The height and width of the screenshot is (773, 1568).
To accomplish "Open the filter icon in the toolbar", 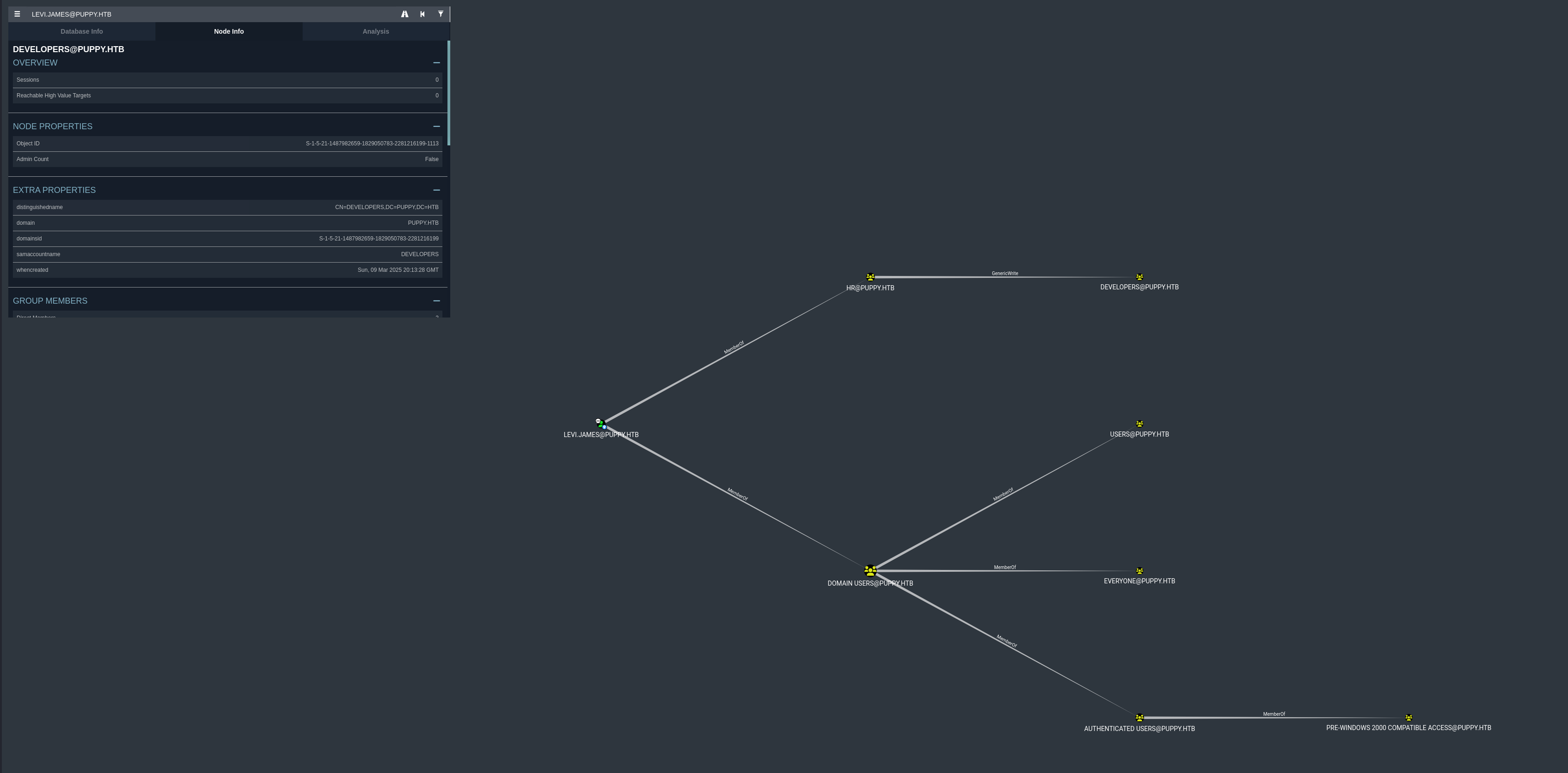I will point(441,13).
